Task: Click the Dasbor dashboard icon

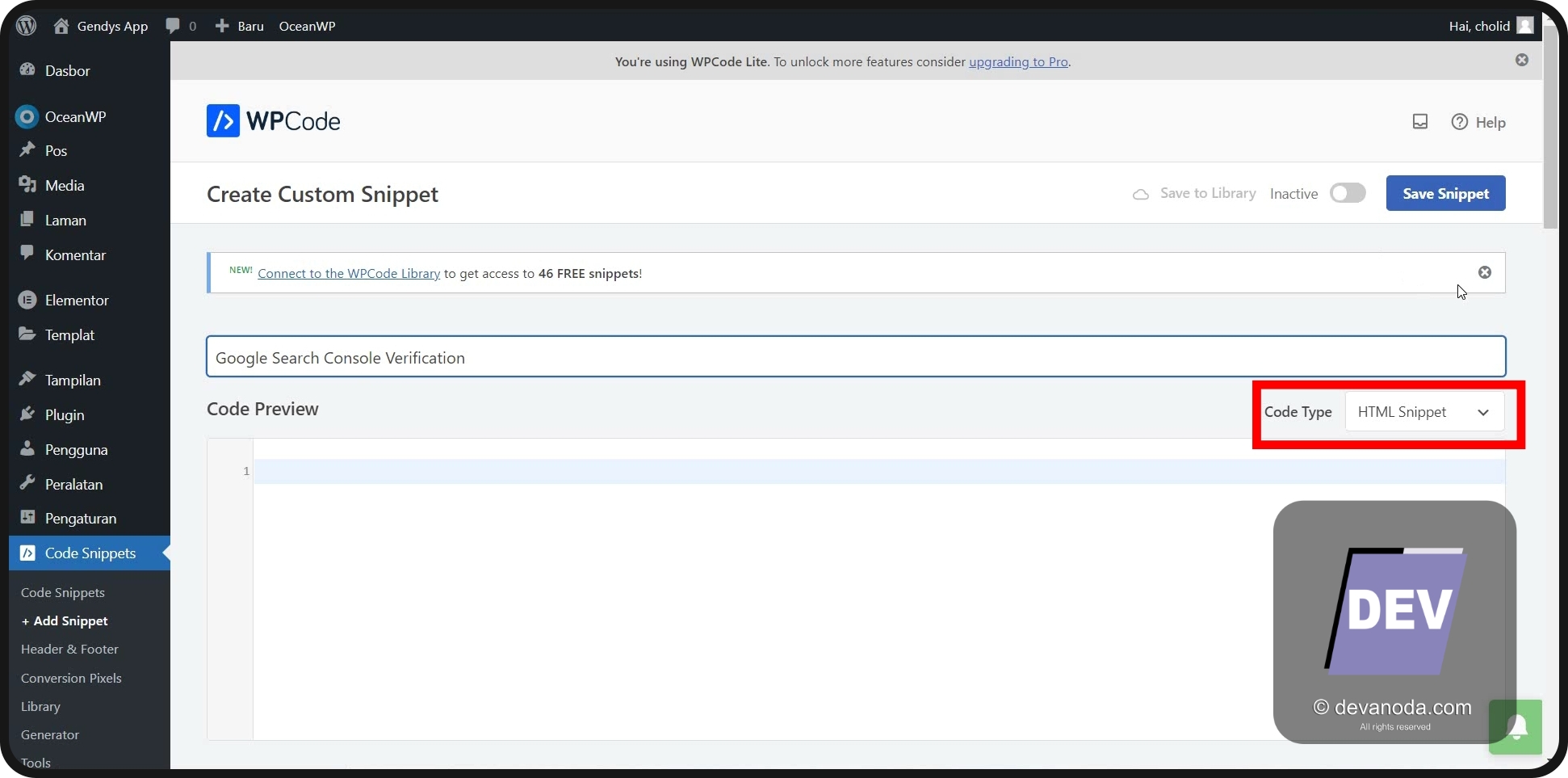Action: pyautogui.click(x=27, y=70)
